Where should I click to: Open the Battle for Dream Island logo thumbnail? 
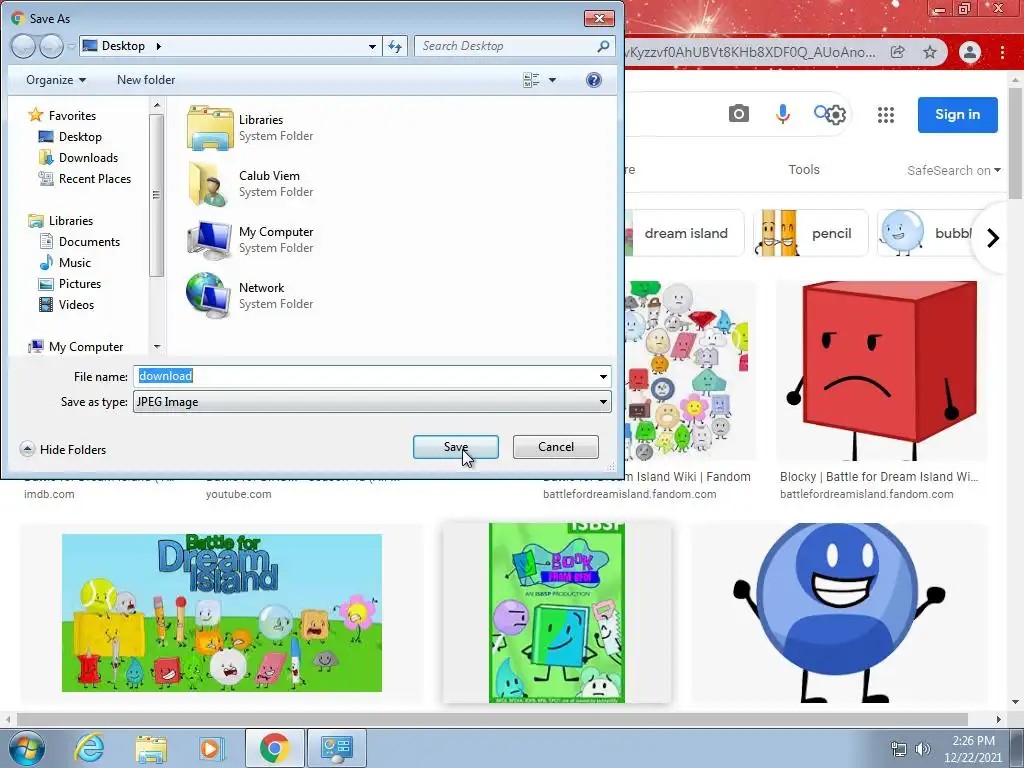(222, 613)
